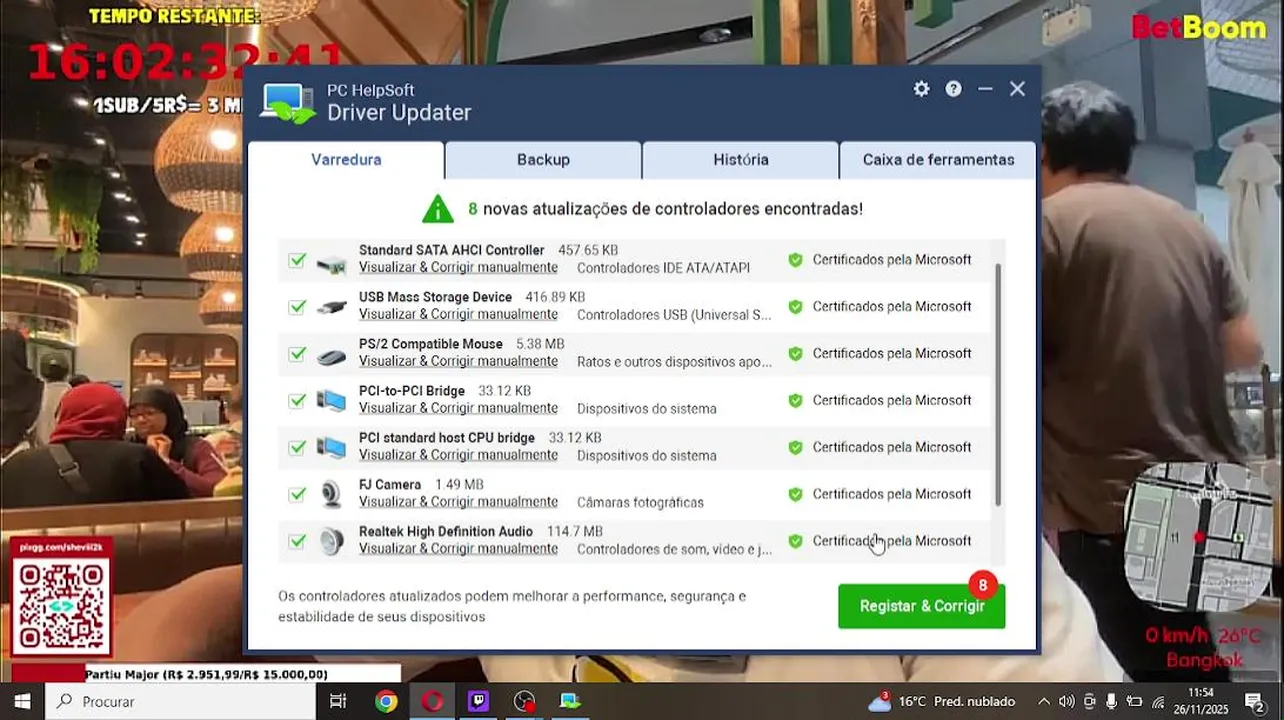This screenshot has width=1284, height=720.
Task: Click the green warning triangle icon
Action: click(438, 208)
